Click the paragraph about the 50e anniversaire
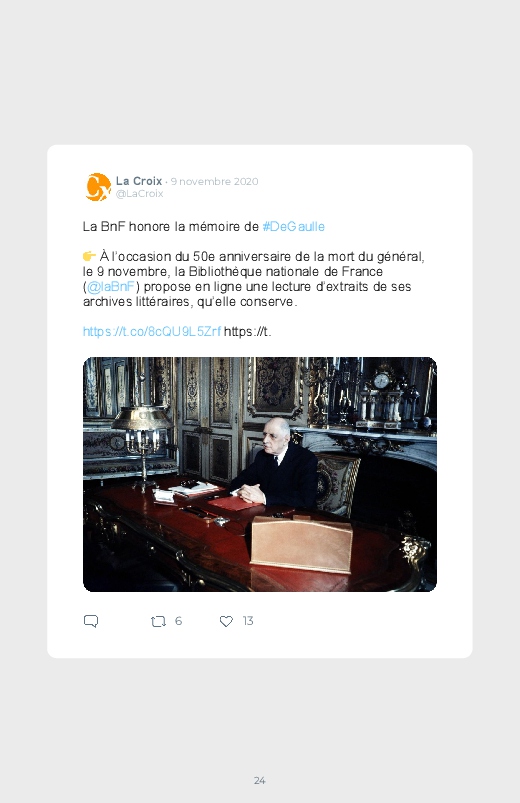This screenshot has width=520, height=803. (254, 279)
